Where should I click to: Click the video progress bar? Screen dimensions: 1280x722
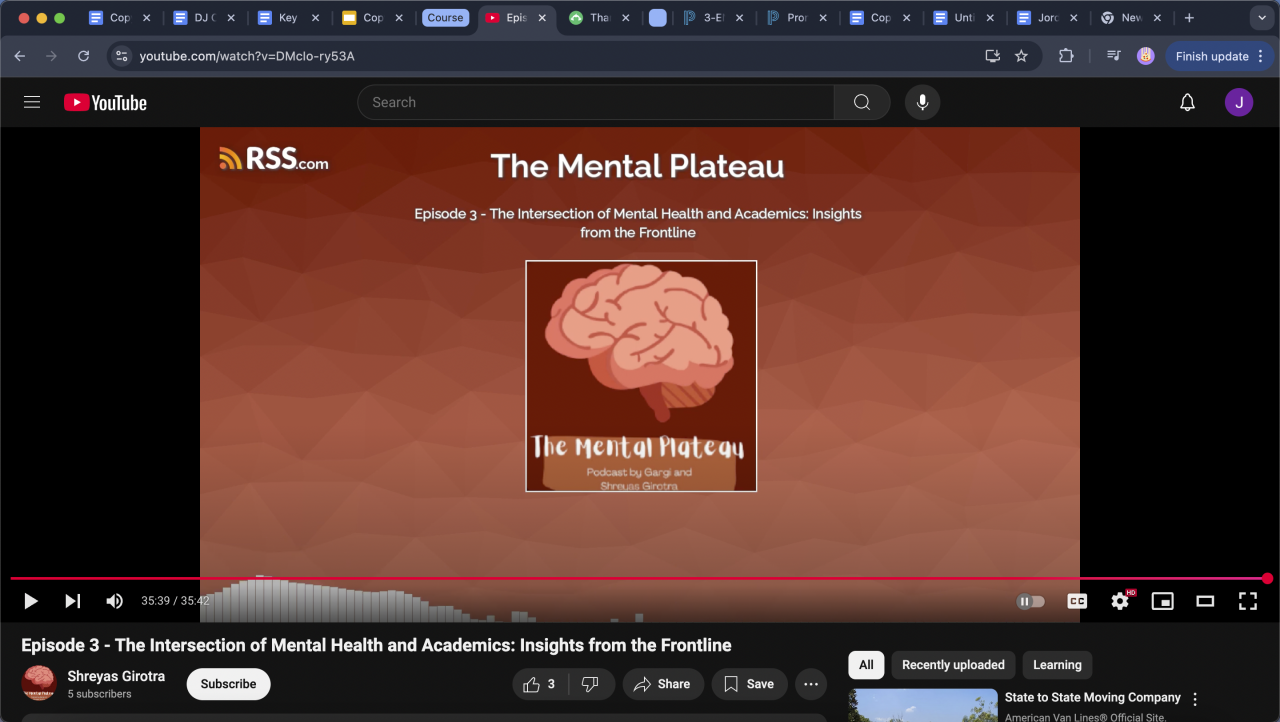tap(640, 578)
